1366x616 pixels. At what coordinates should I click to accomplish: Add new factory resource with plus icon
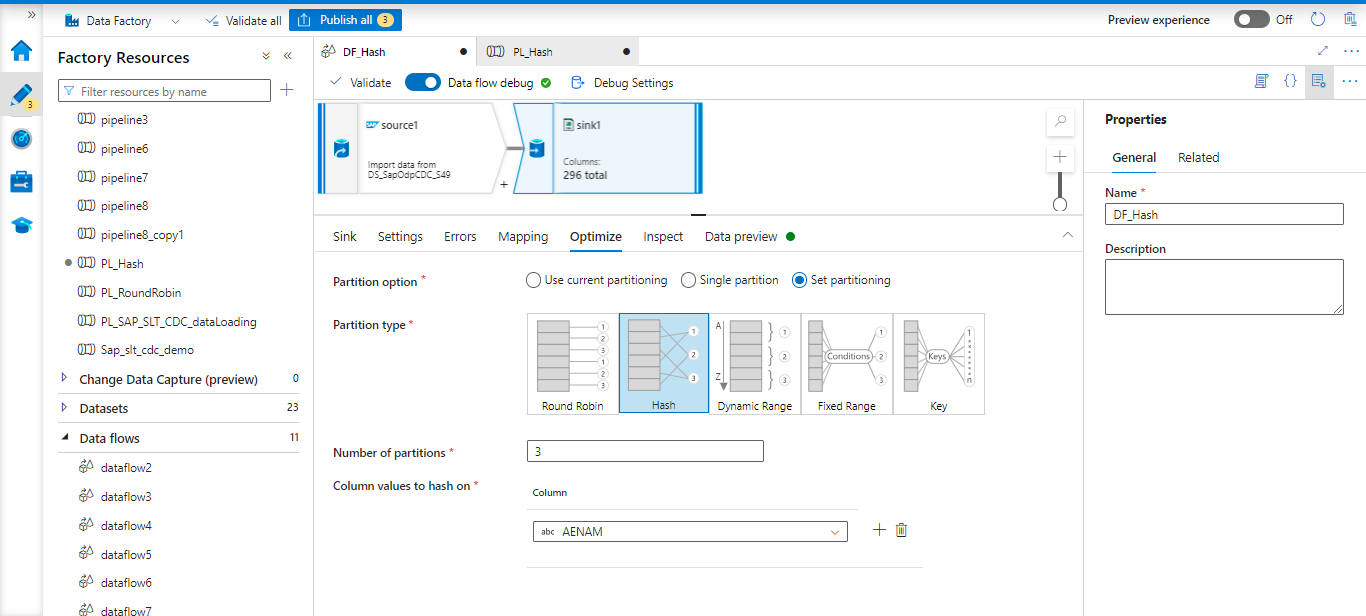click(x=287, y=91)
